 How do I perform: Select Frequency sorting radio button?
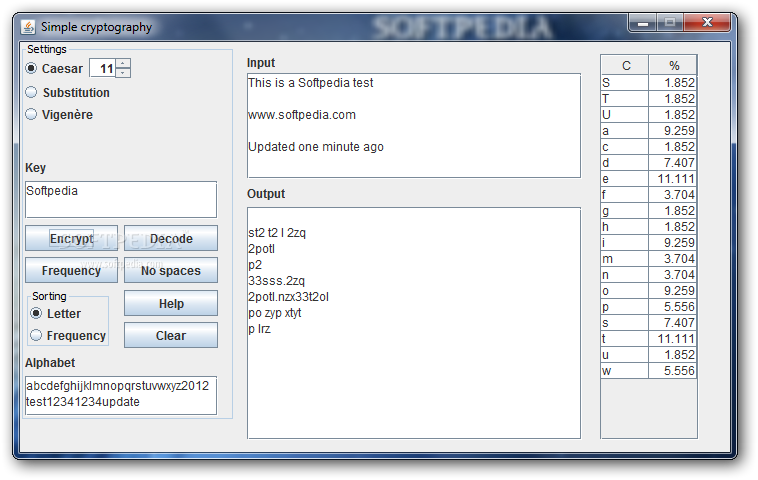coord(36,335)
